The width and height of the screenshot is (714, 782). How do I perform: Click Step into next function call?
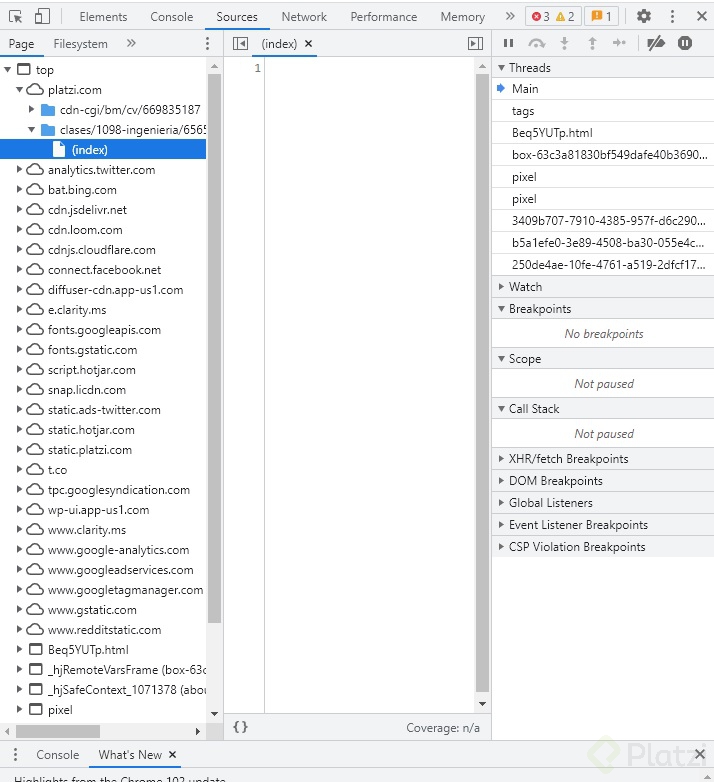pyautogui.click(x=564, y=43)
